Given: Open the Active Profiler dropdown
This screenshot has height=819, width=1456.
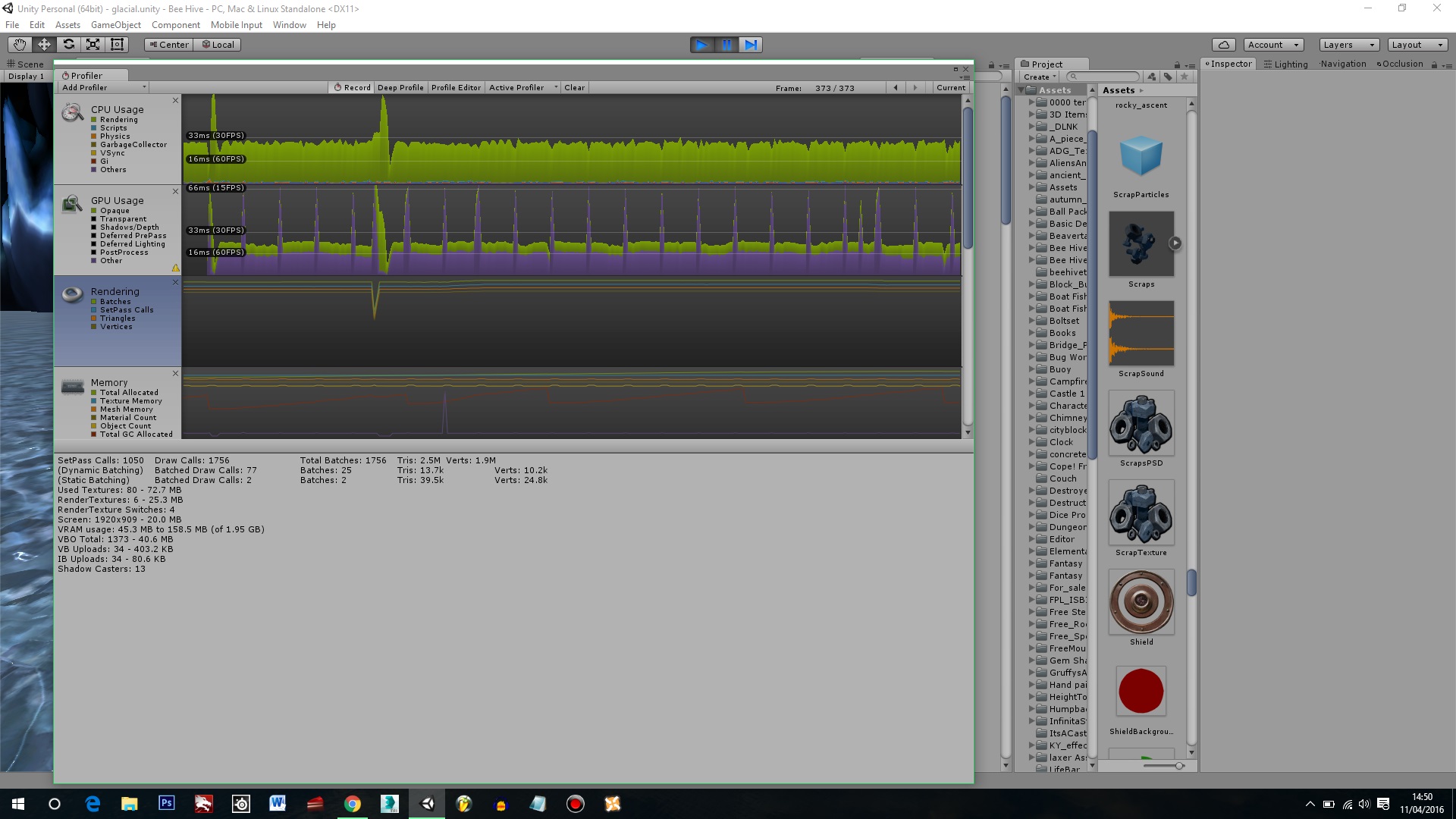Looking at the screenshot, I should click(x=522, y=88).
